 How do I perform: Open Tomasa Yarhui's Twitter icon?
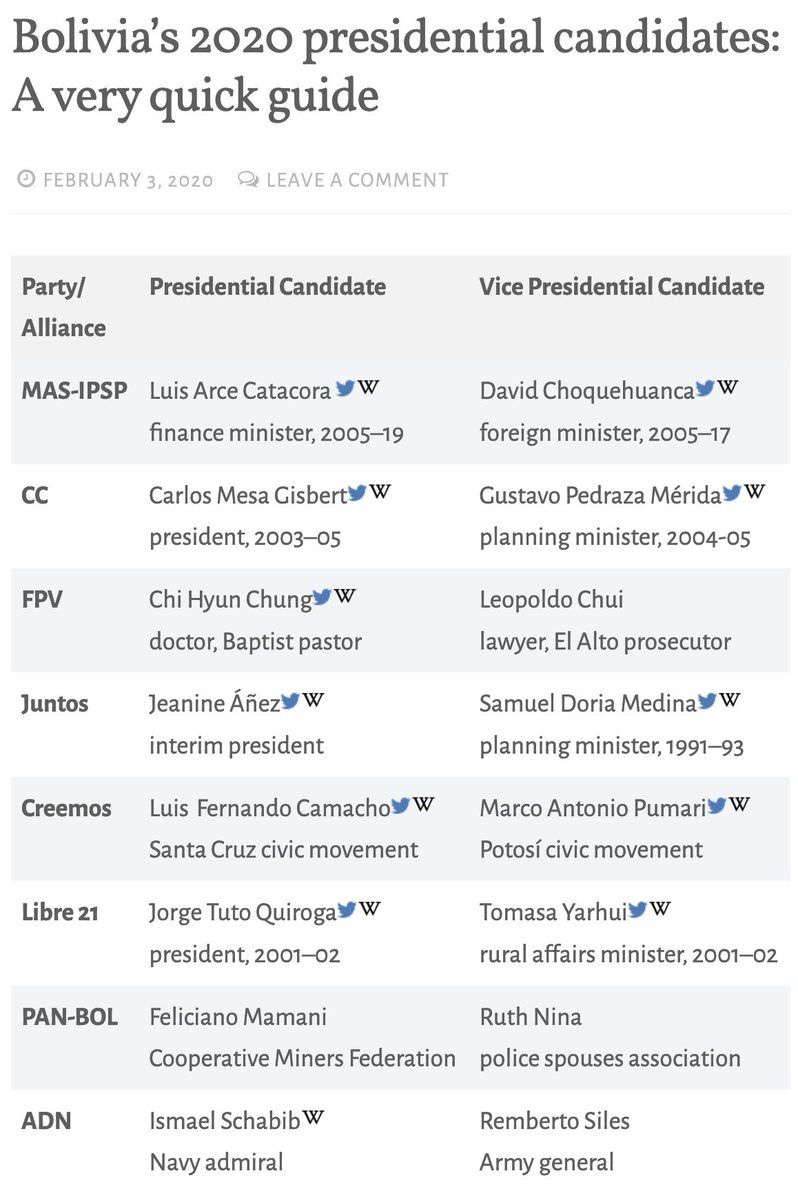[638, 910]
